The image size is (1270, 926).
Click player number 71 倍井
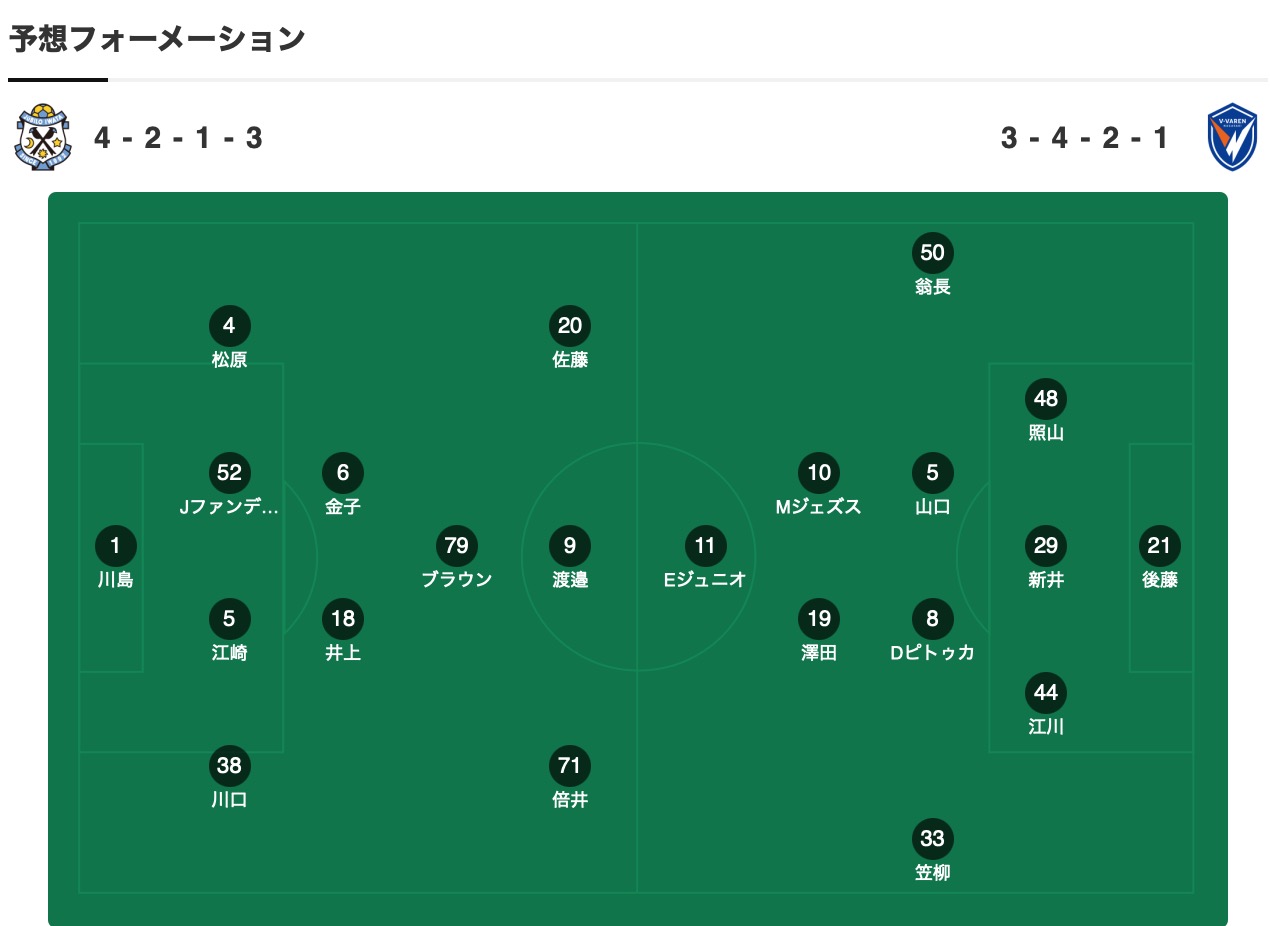pos(570,766)
